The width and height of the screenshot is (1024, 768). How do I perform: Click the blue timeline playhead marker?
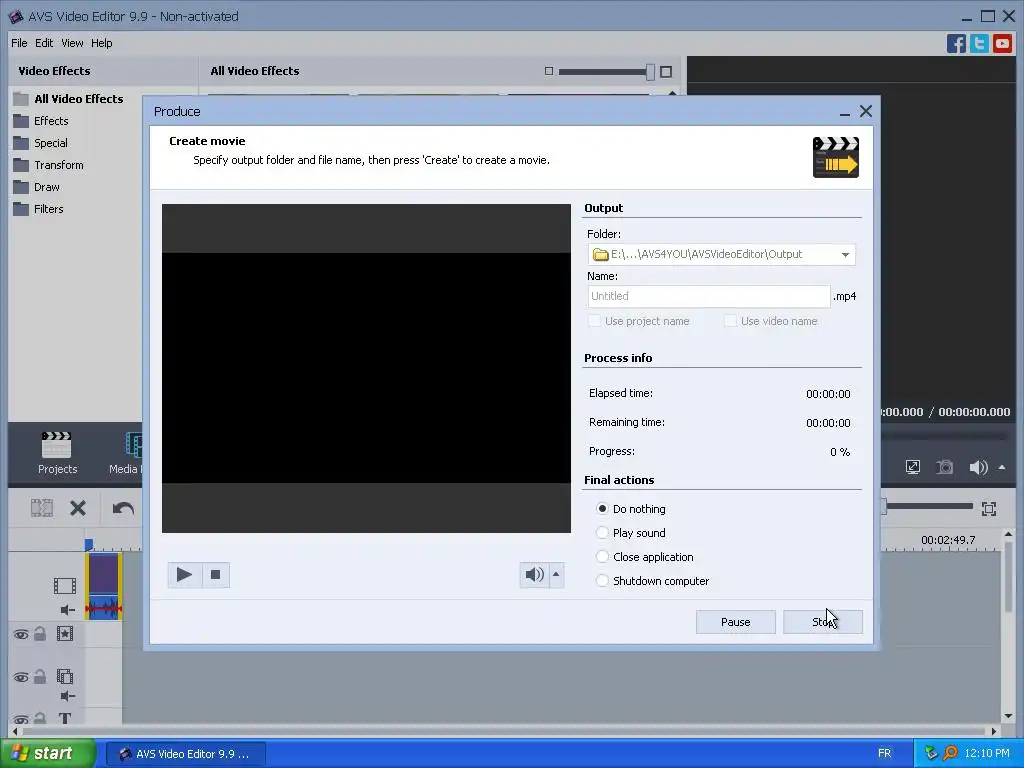(89, 545)
